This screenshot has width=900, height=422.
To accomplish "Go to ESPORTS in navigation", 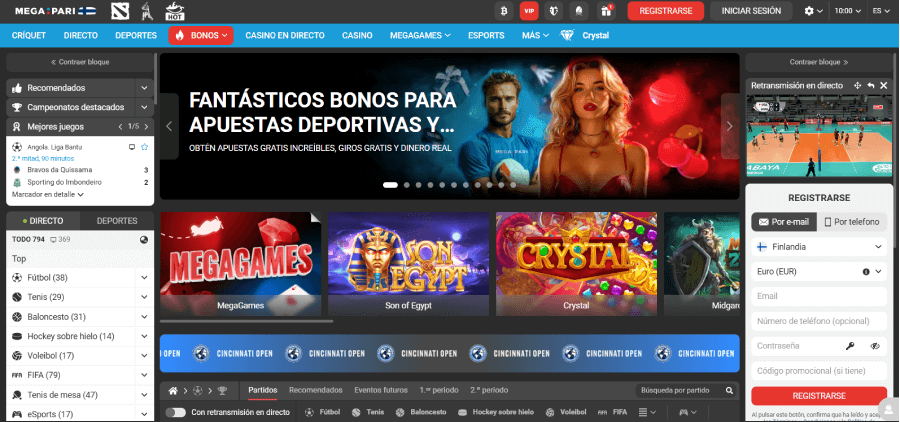I will click(x=486, y=35).
